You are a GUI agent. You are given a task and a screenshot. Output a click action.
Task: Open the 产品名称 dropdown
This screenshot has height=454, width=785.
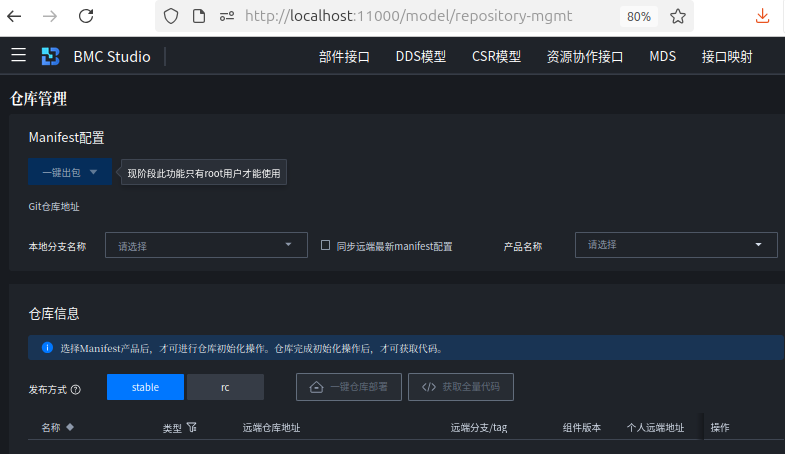[675, 244]
